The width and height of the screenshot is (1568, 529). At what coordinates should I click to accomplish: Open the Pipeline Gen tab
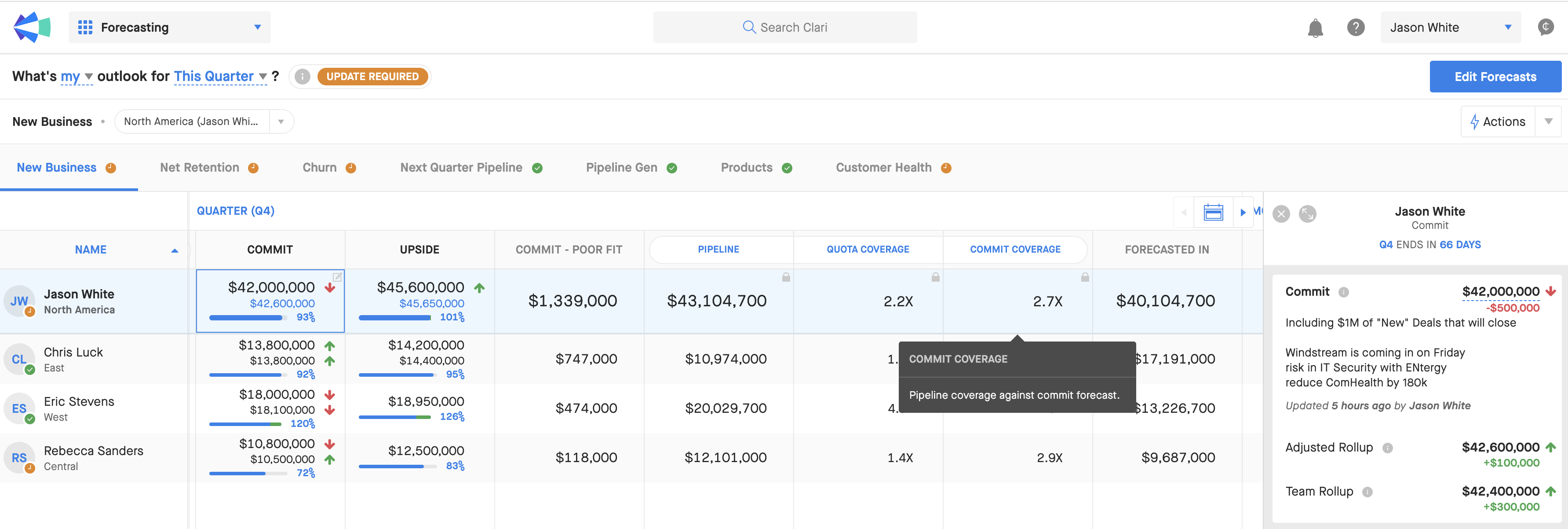click(631, 168)
